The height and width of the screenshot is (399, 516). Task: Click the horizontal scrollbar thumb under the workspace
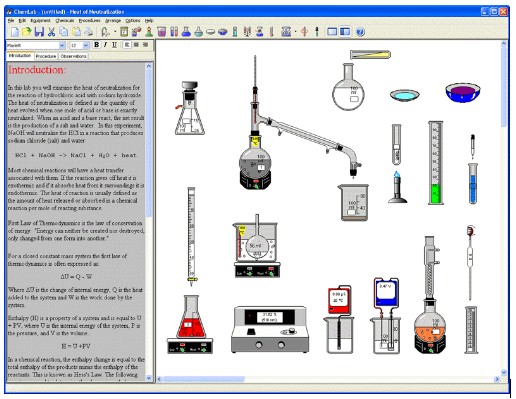click(204, 379)
